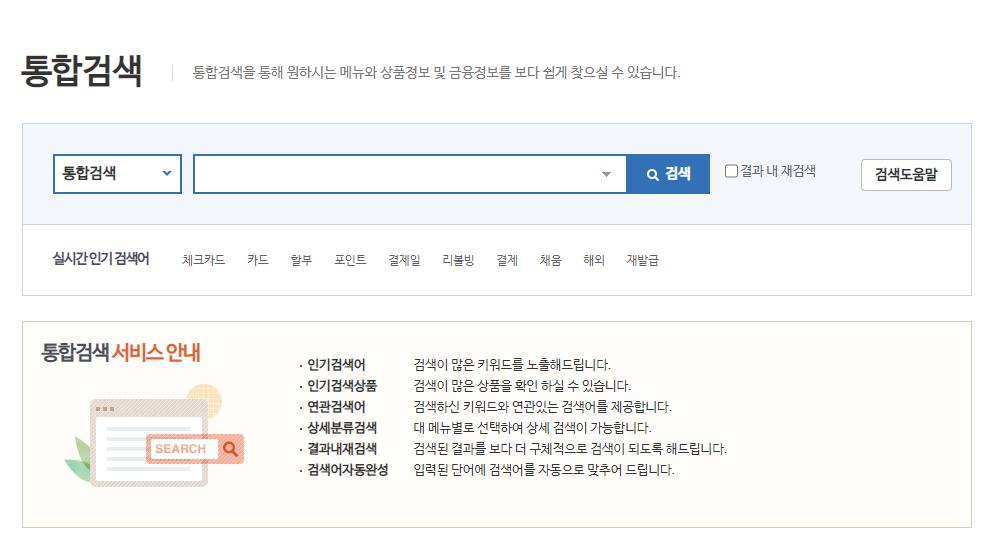Select popular keyword 할부

coord(301,260)
